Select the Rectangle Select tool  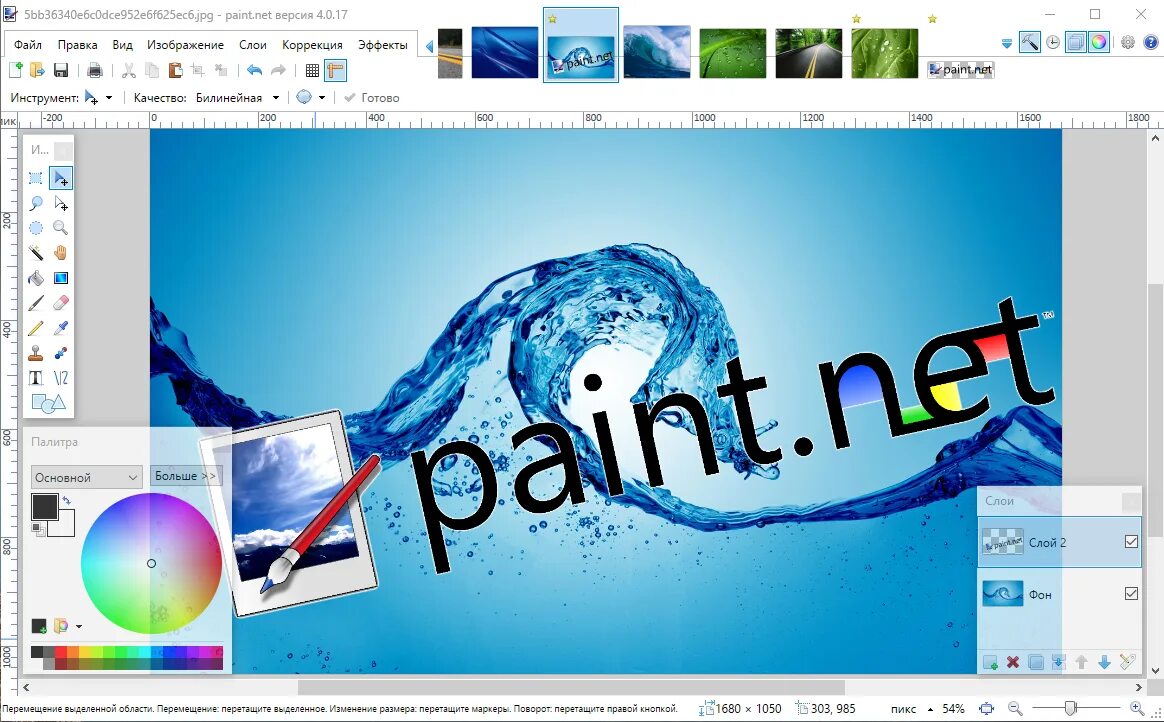36,178
